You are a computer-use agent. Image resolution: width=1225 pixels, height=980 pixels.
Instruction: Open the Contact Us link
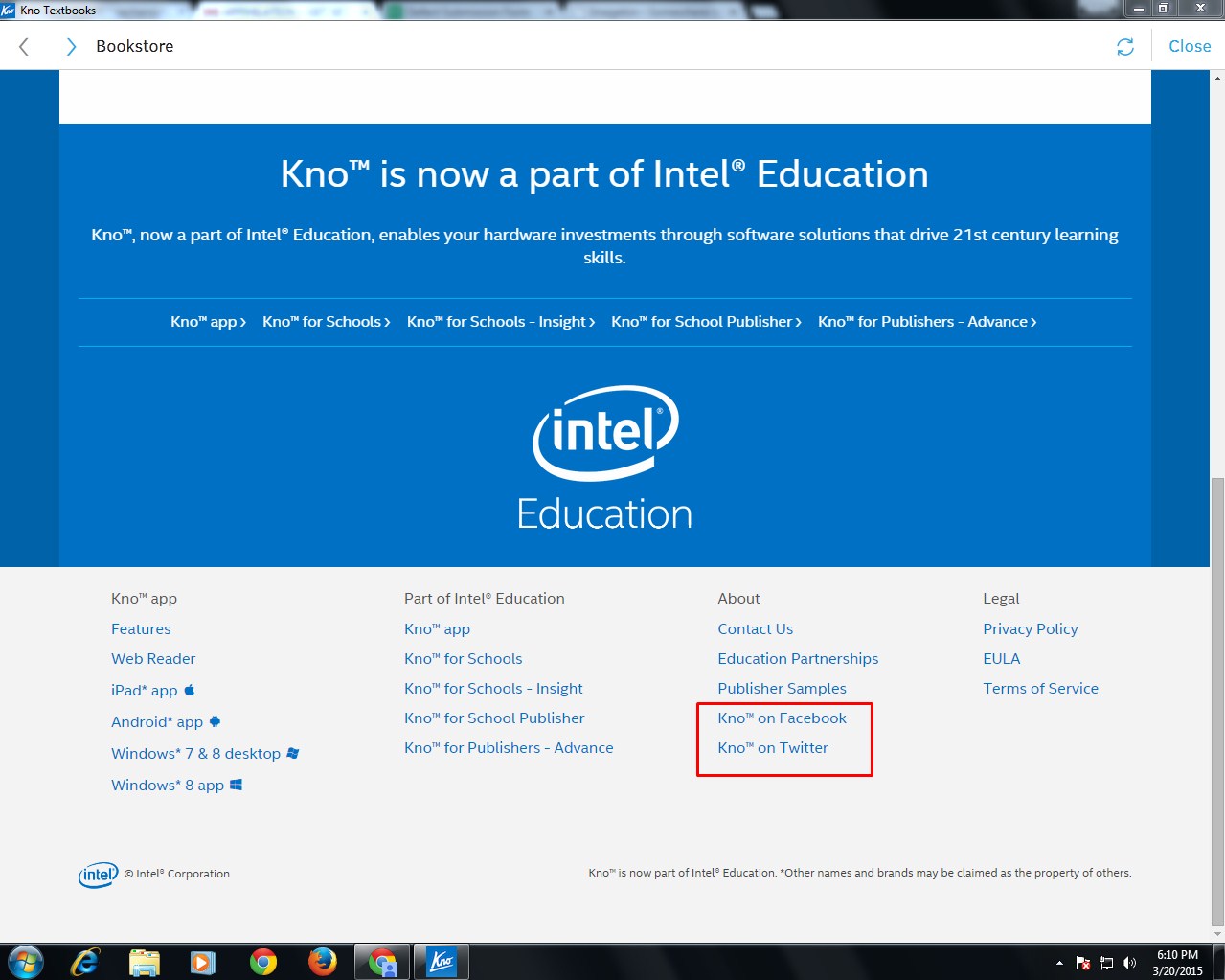pyautogui.click(x=756, y=629)
